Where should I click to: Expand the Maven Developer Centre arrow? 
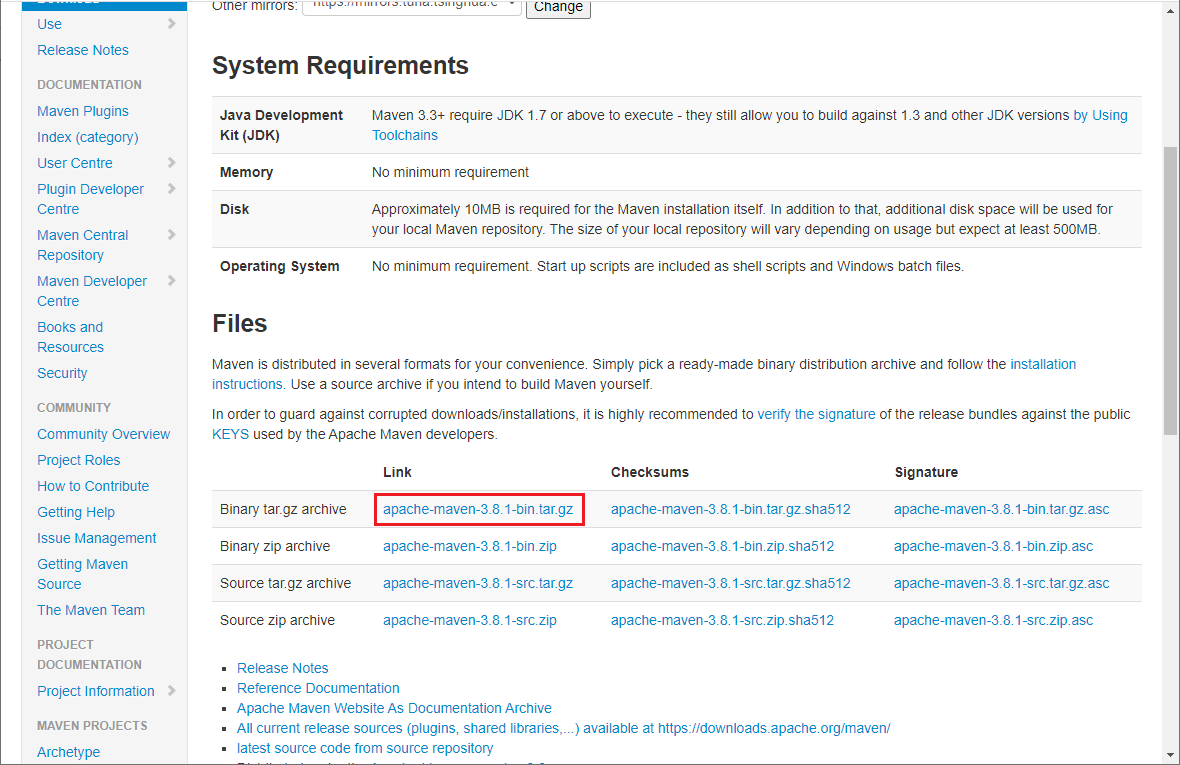point(172,281)
